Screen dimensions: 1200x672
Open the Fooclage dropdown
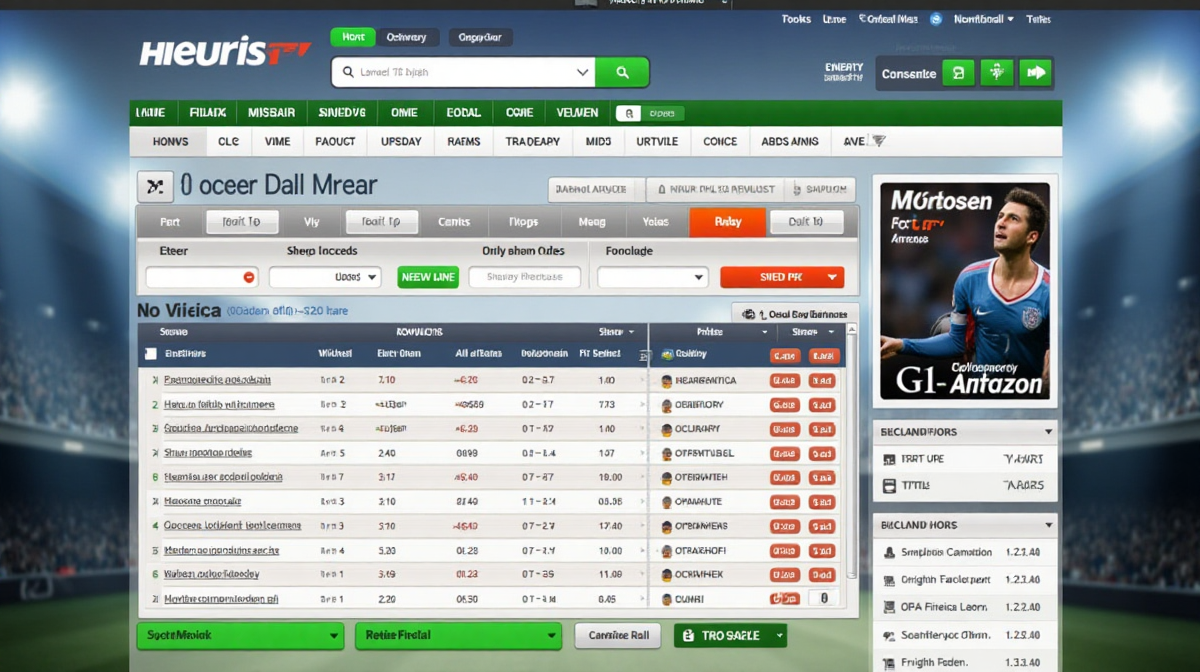tap(652, 277)
